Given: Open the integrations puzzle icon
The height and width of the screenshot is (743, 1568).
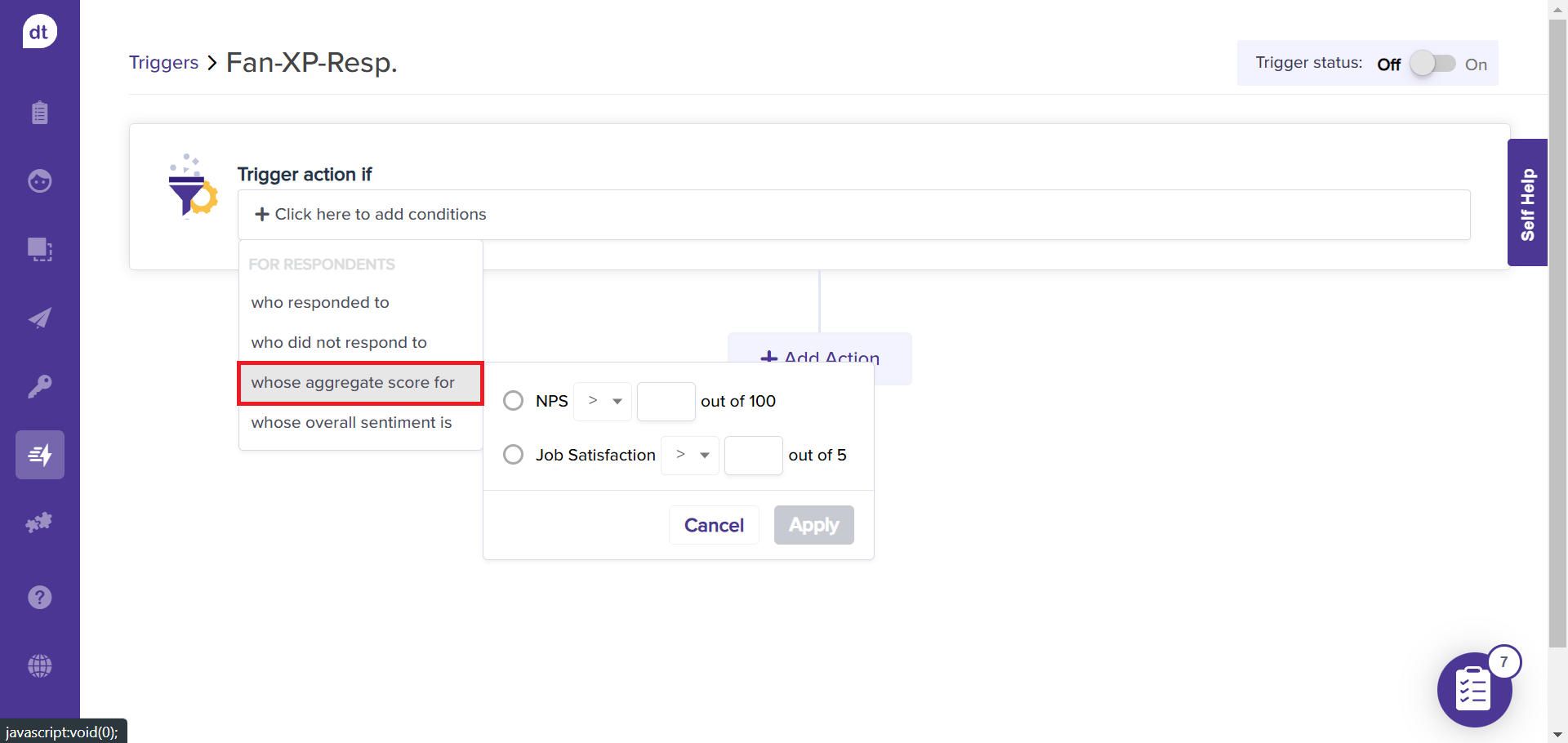Looking at the screenshot, I should [x=39, y=523].
